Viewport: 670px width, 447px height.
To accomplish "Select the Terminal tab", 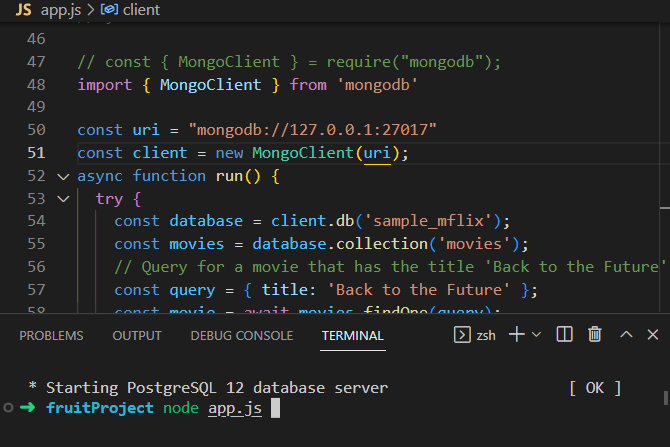I will 352,336.
